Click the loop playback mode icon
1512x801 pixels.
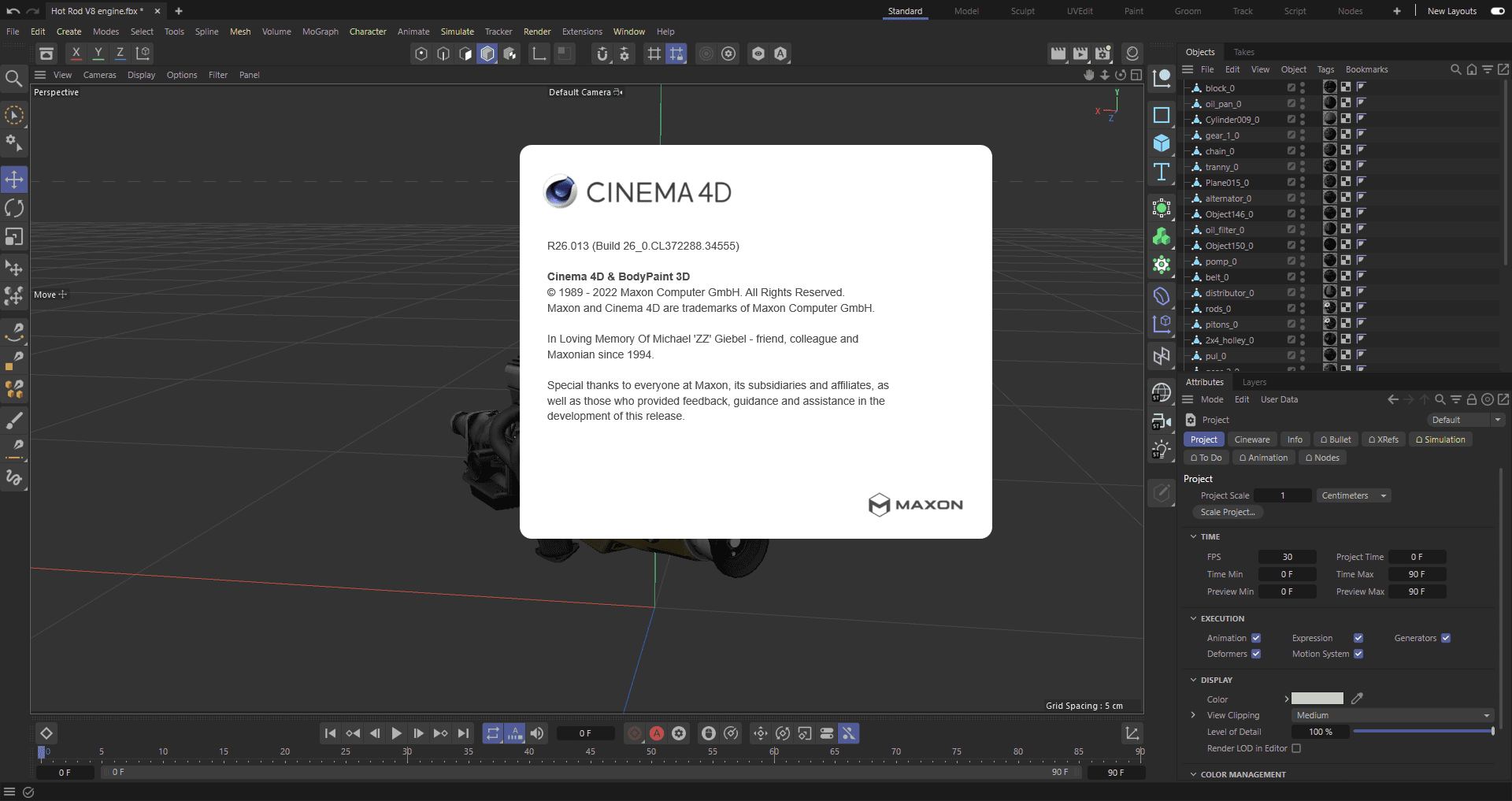493,733
